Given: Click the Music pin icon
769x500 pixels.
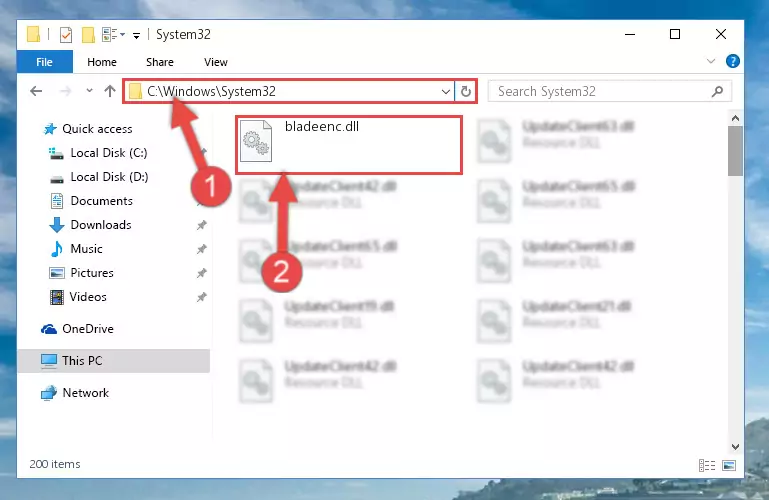Looking at the screenshot, I should pyautogui.click(x=202, y=249).
